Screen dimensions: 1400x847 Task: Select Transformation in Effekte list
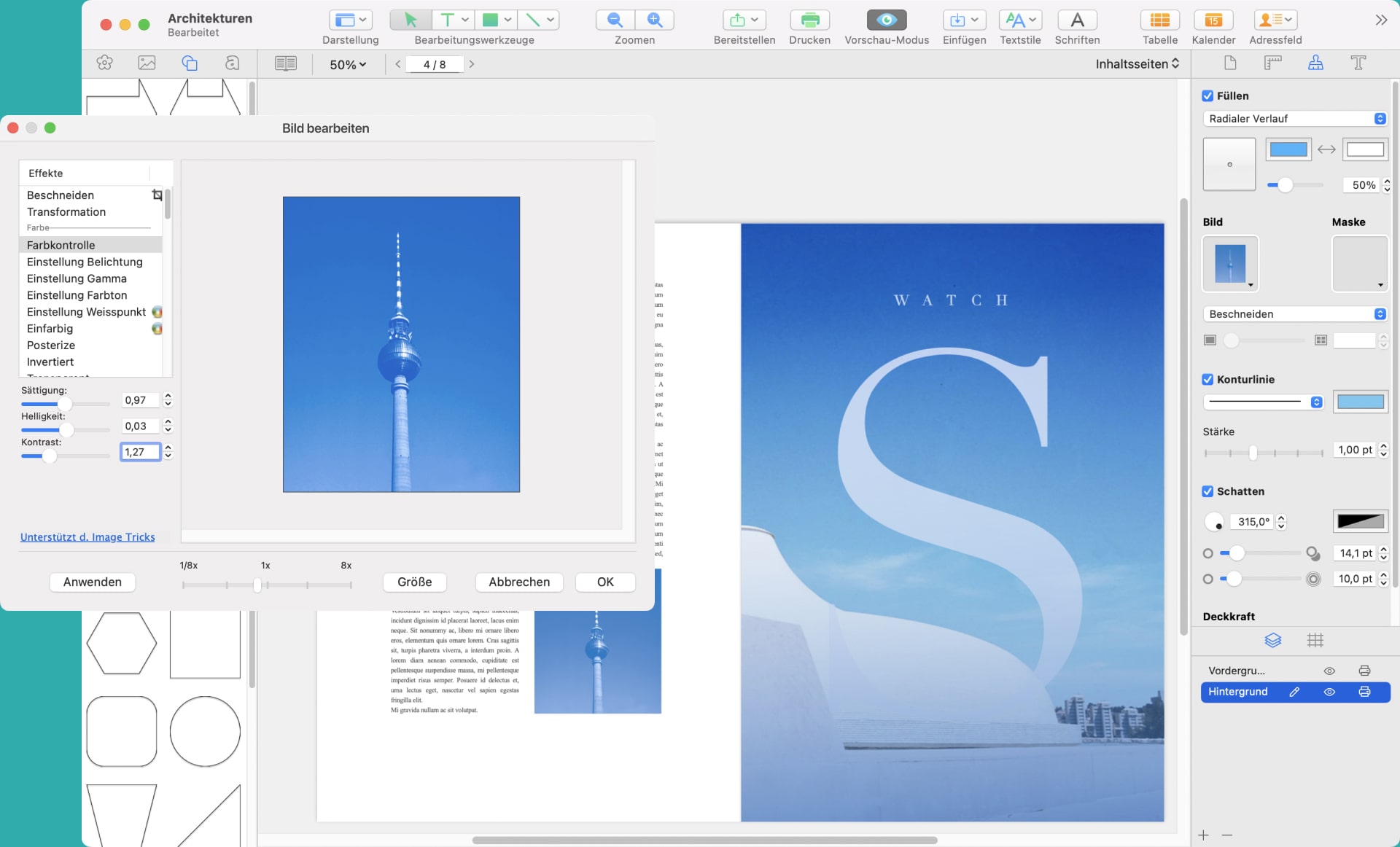click(66, 211)
